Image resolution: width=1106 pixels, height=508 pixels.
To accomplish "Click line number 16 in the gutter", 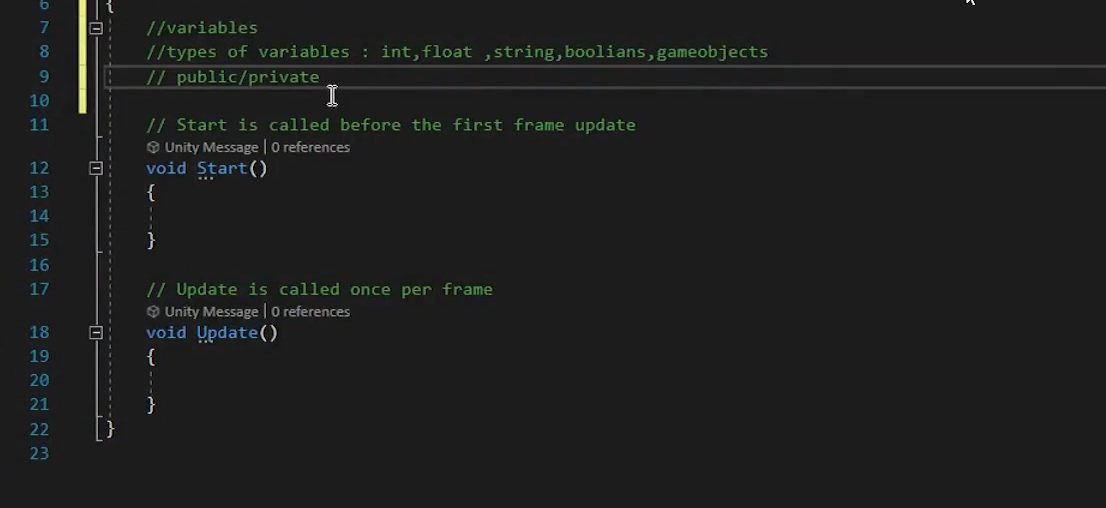I will [x=39, y=265].
